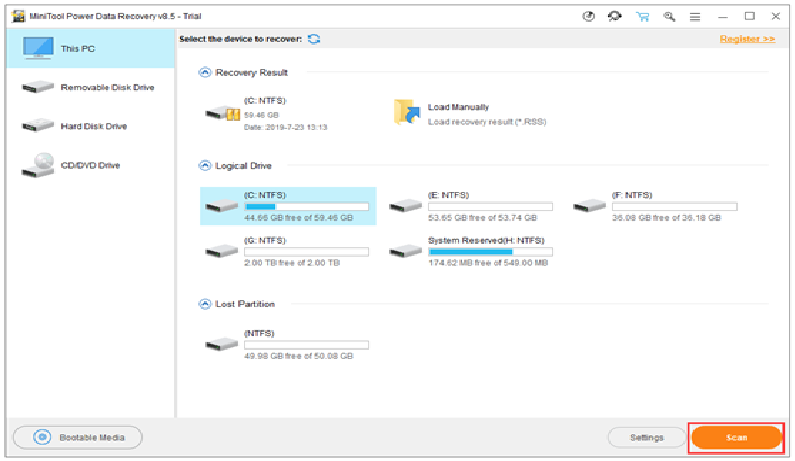Open the shopping cart purchase icon

coord(642,17)
